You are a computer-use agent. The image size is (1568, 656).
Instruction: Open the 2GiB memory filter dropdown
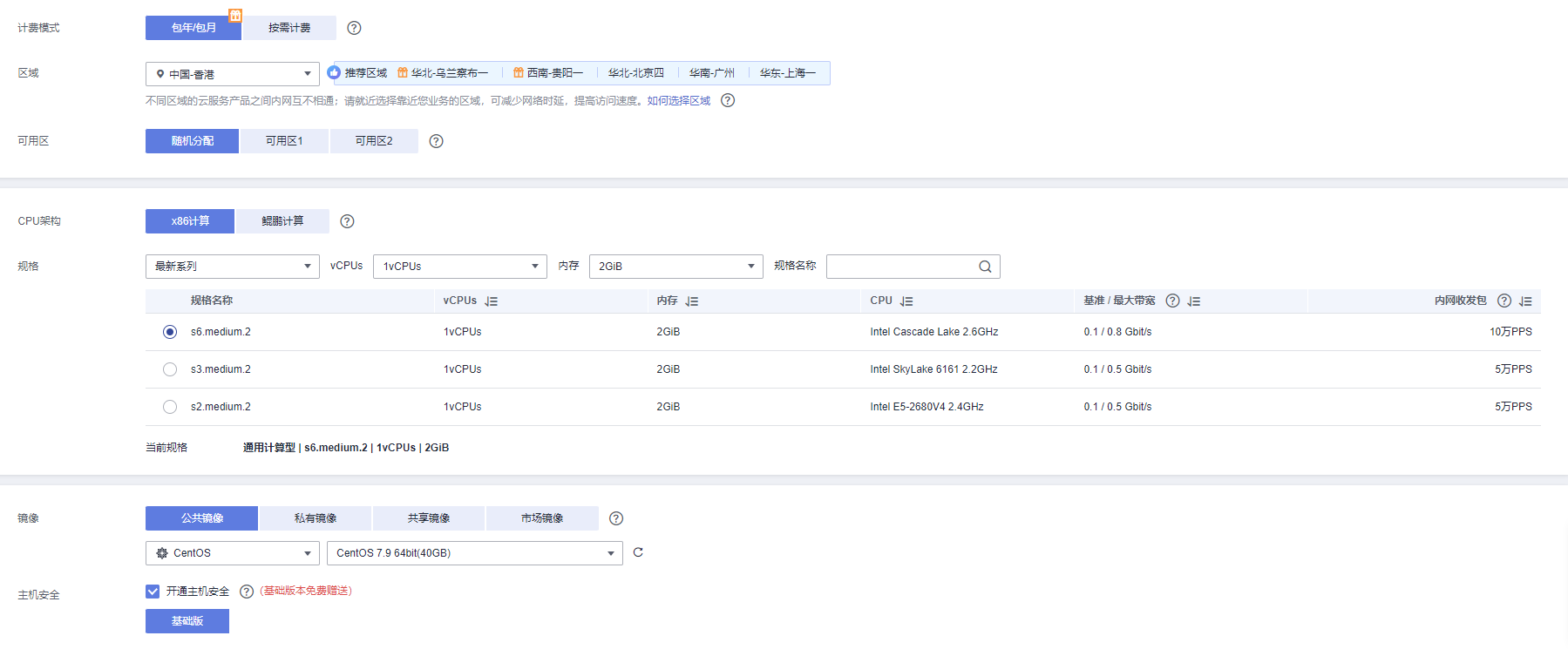click(676, 267)
